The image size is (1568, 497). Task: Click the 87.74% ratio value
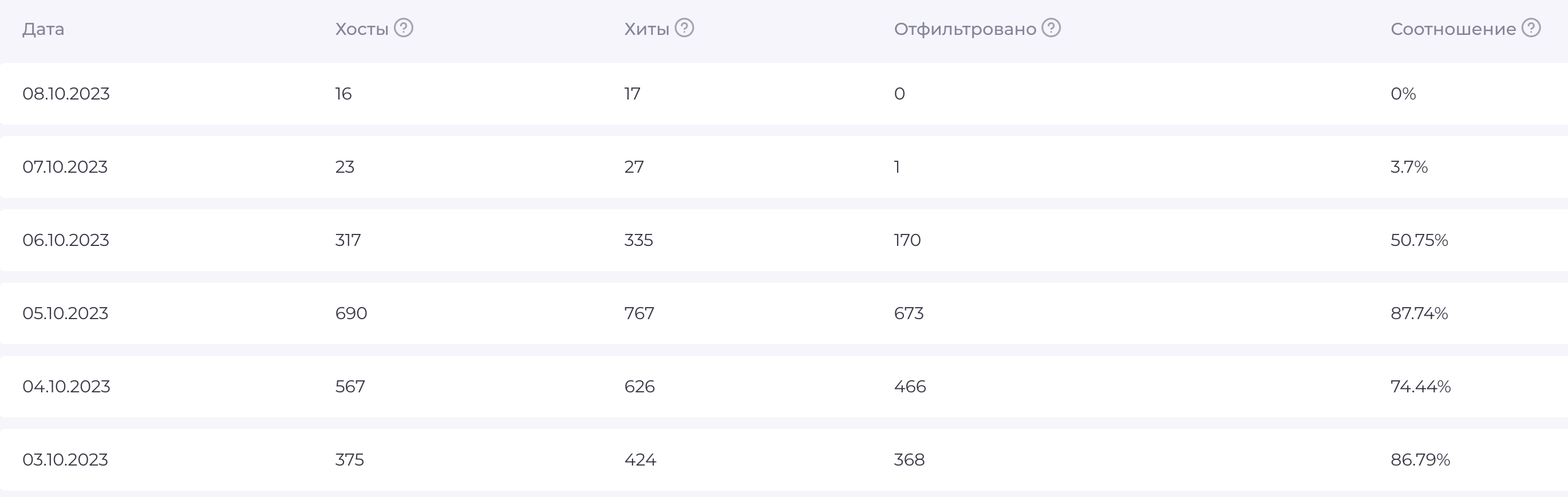1419,313
